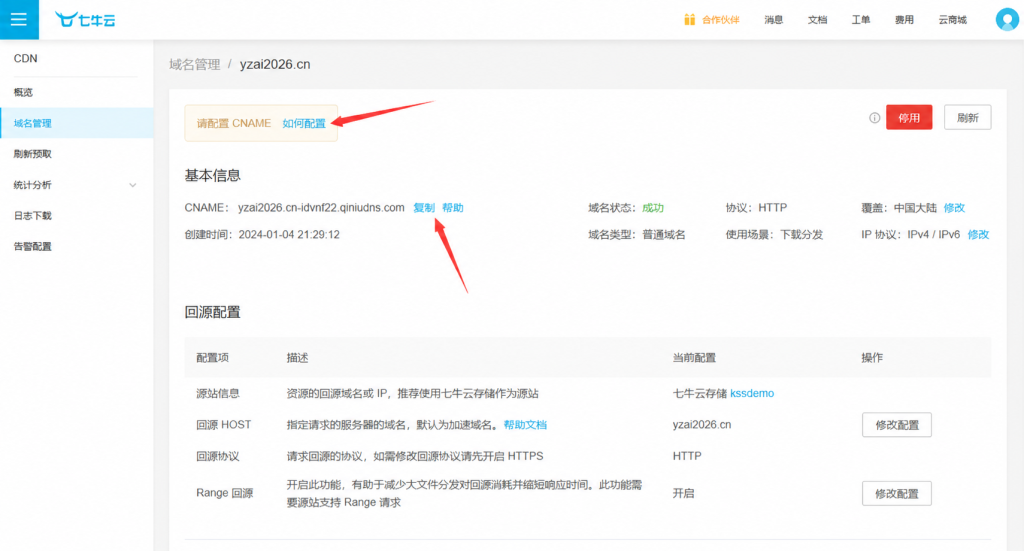Click the yzai2026.cn breadcrumb text
The height and width of the screenshot is (551, 1024).
click(275, 64)
